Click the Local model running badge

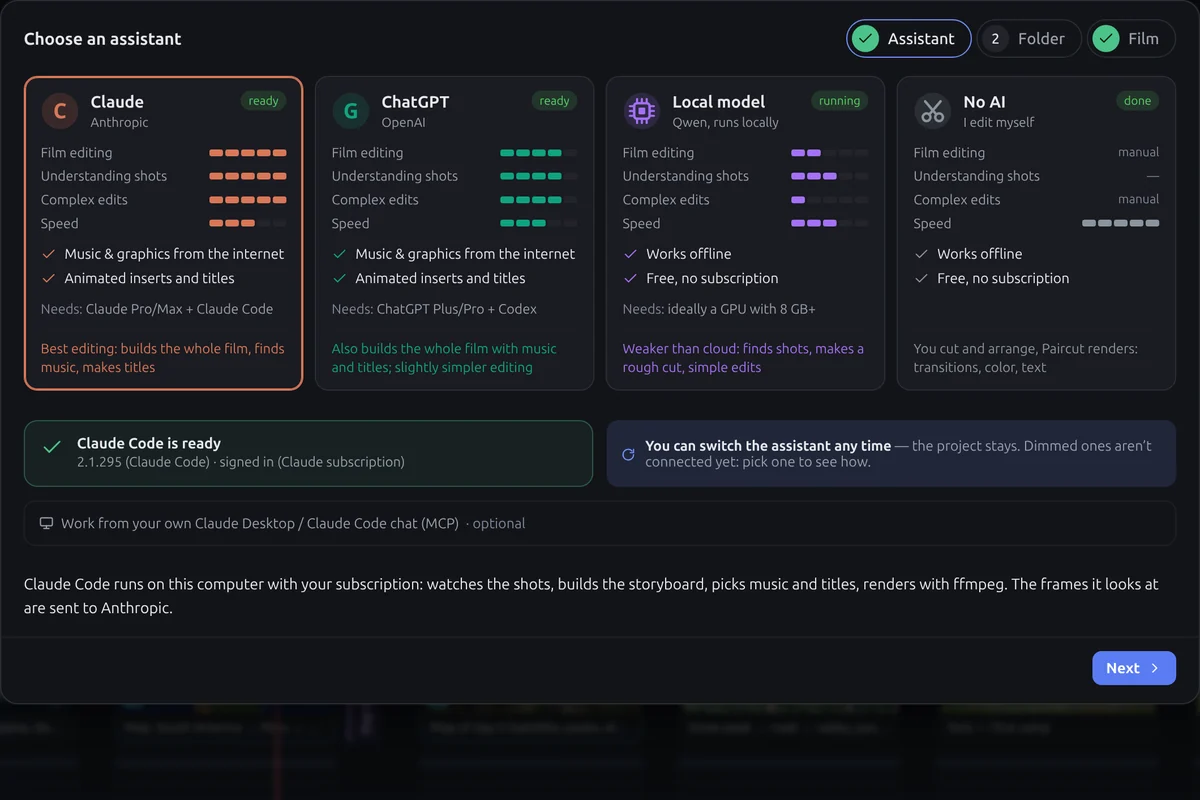(839, 101)
